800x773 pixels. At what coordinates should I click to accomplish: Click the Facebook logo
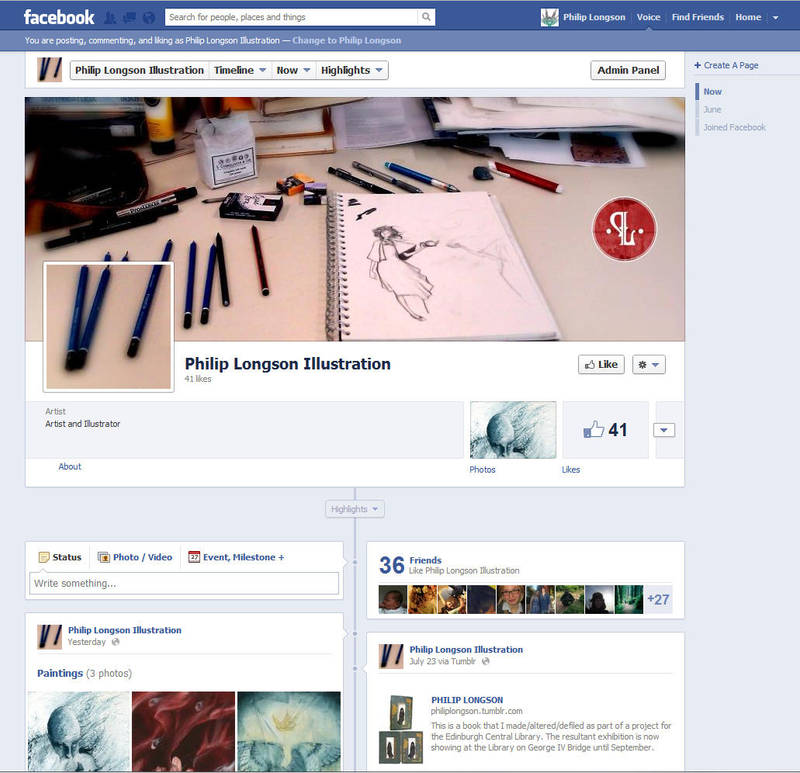(x=59, y=17)
